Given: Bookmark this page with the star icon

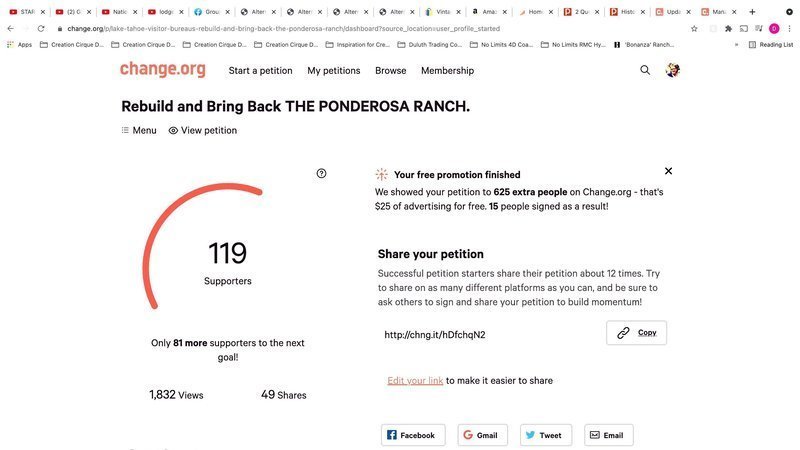Looking at the screenshot, I should click(694, 28).
